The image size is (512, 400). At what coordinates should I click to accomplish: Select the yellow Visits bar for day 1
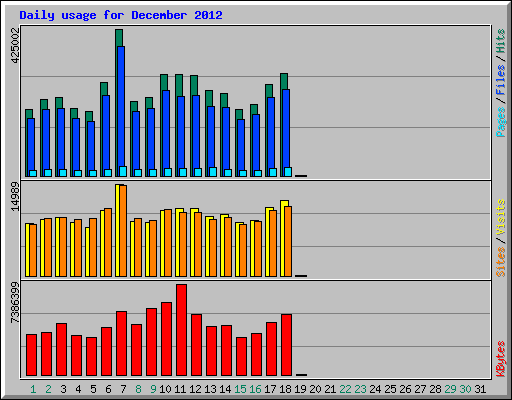pyautogui.click(x=27, y=250)
